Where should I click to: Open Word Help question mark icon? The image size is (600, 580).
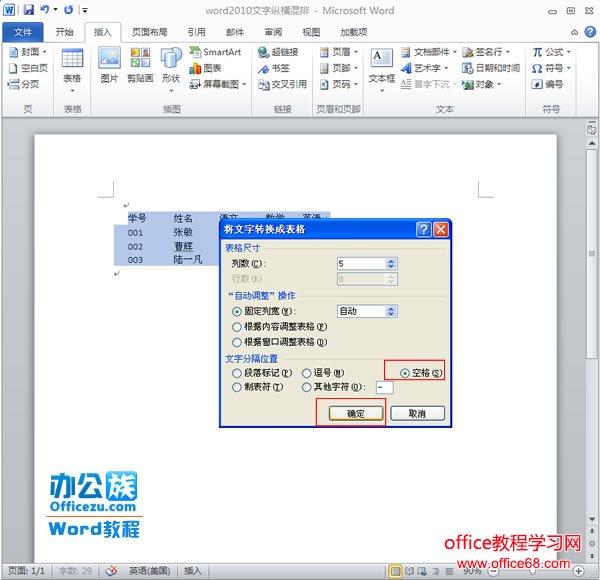[590, 32]
